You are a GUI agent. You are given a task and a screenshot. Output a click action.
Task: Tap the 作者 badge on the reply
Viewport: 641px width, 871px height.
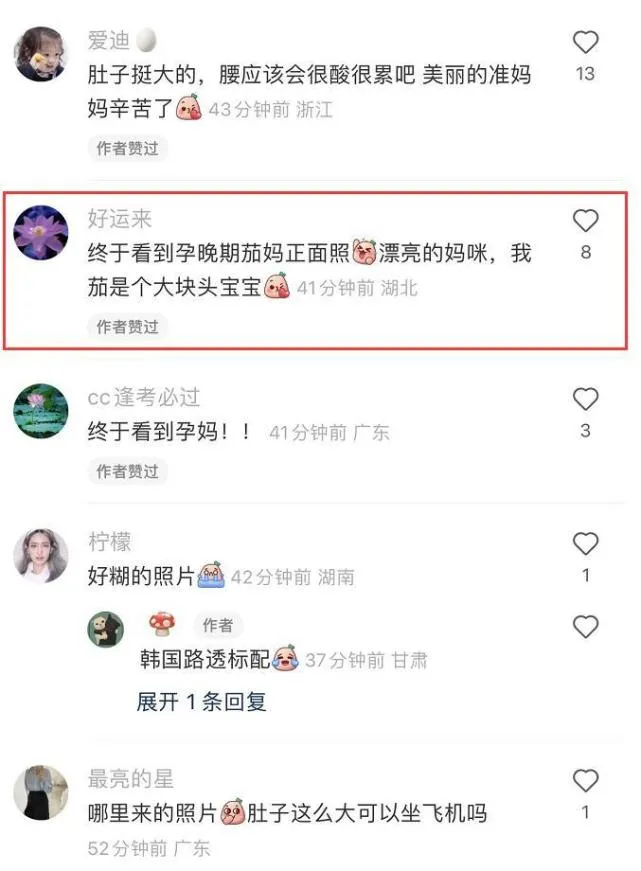(x=217, y=625)
